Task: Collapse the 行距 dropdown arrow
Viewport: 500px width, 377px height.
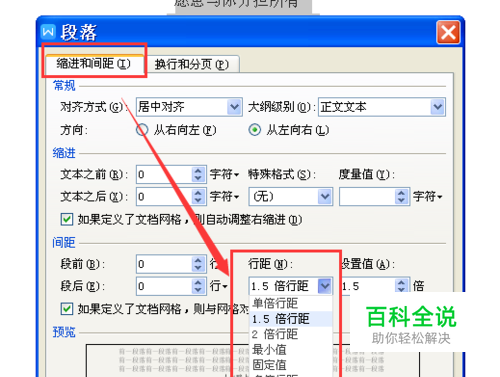Action: (325, 286)
